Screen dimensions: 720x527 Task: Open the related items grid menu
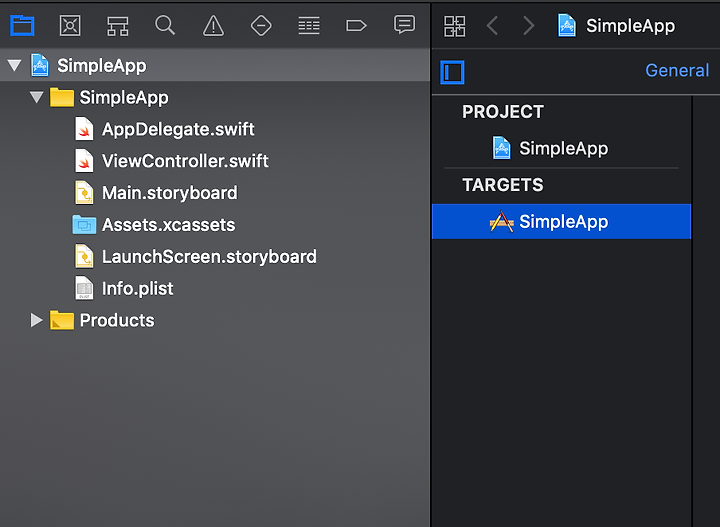tap(455, 26)
